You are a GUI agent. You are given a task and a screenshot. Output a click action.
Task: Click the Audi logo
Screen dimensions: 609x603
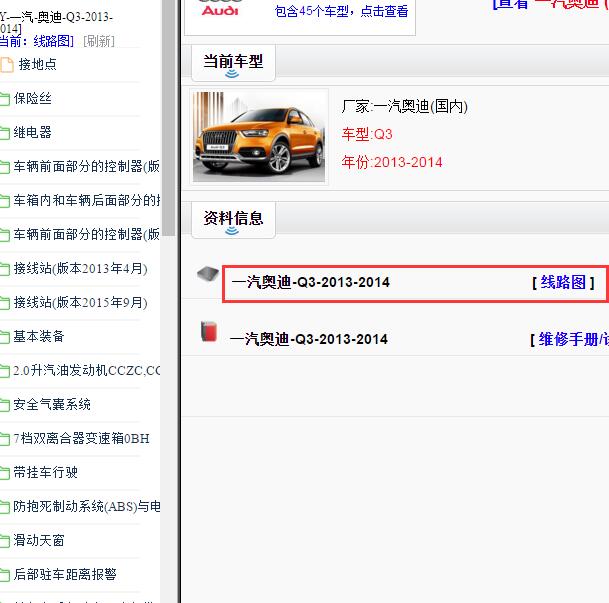tap(220, 8)
